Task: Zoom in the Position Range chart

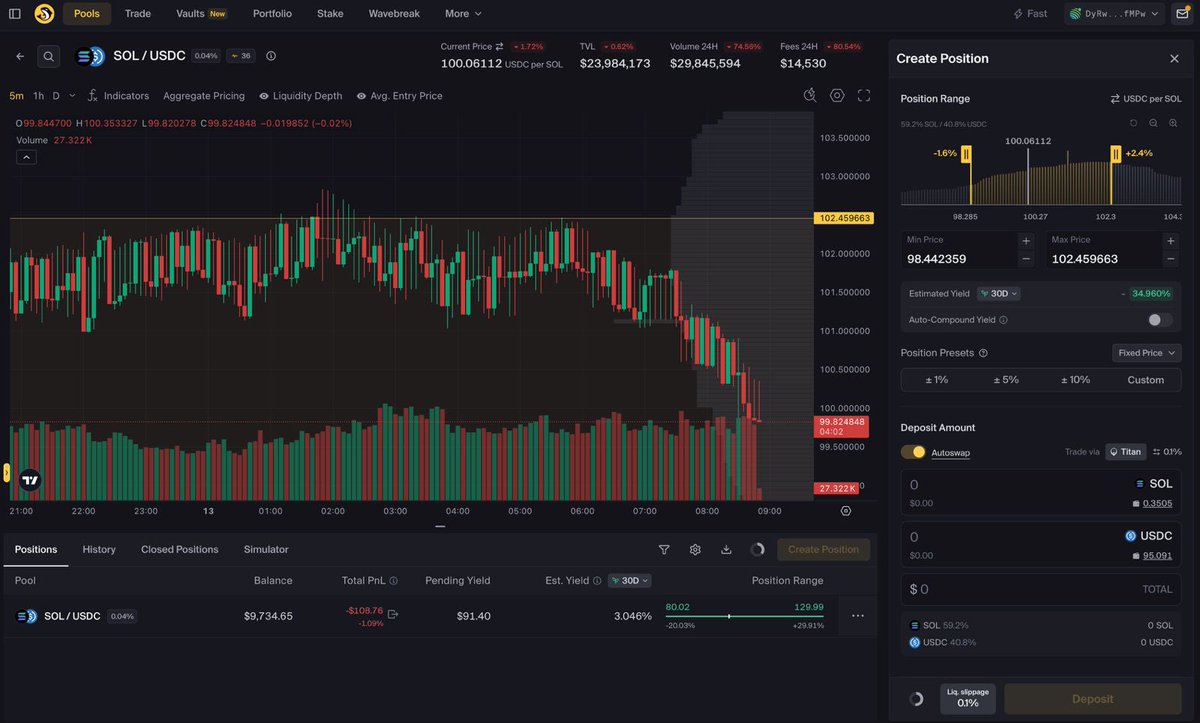Action: (1173, 123)
